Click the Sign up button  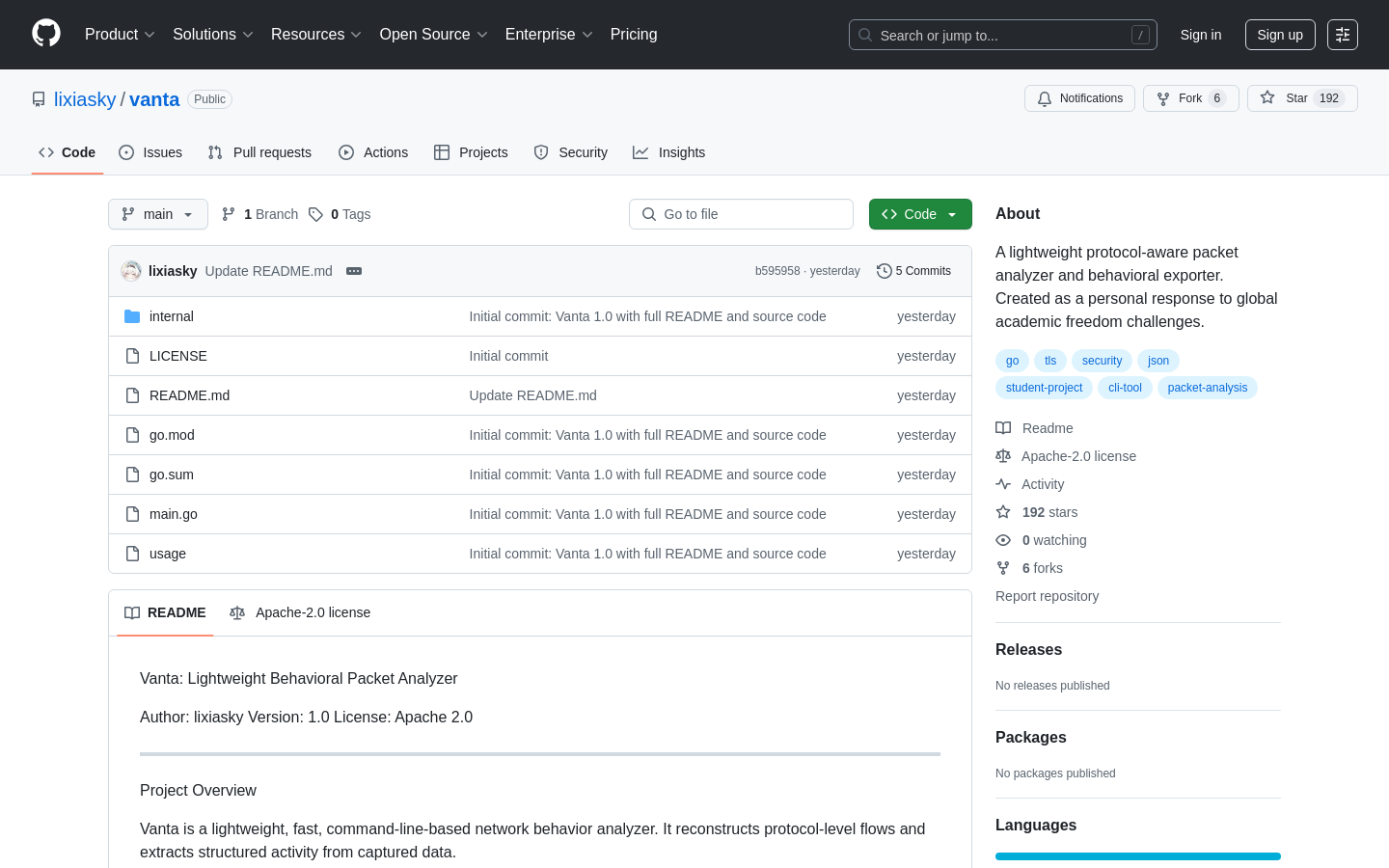1280,35
